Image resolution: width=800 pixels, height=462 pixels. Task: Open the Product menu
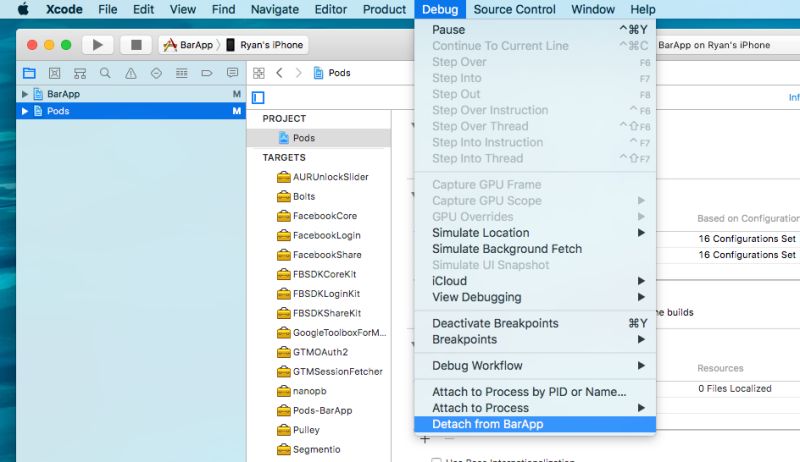click(384, 9)
